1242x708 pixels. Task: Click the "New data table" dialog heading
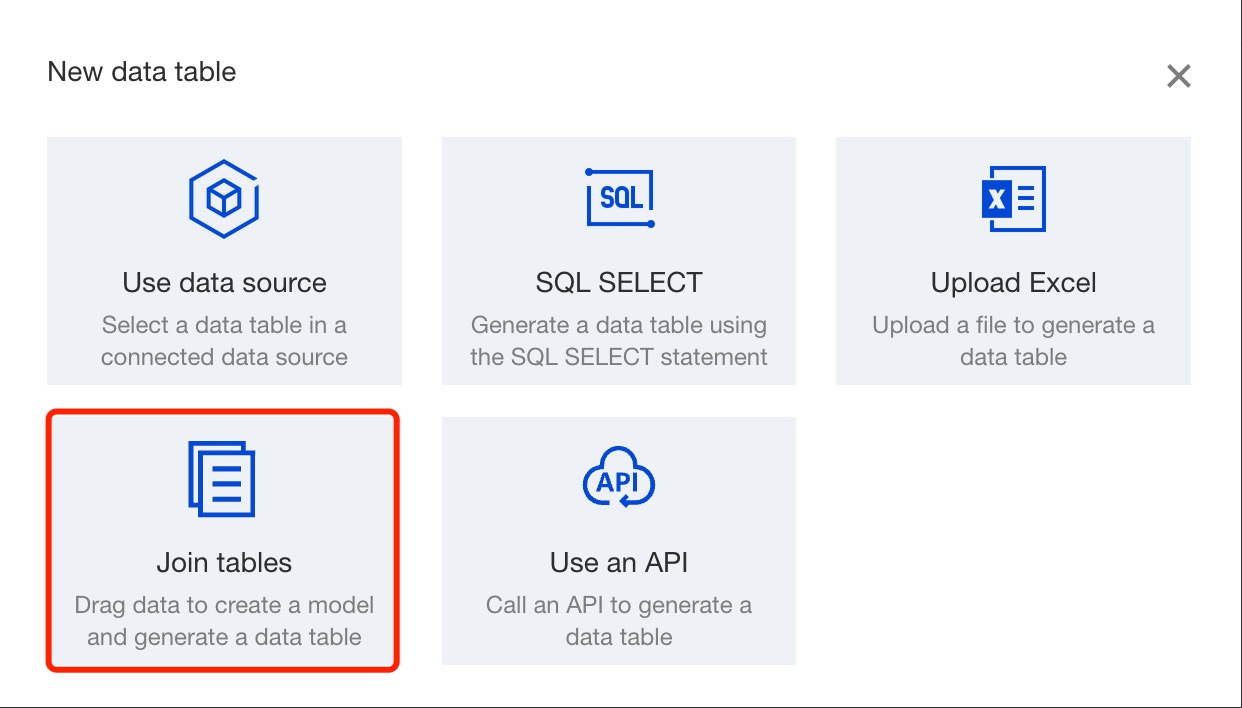pos(142,72)
